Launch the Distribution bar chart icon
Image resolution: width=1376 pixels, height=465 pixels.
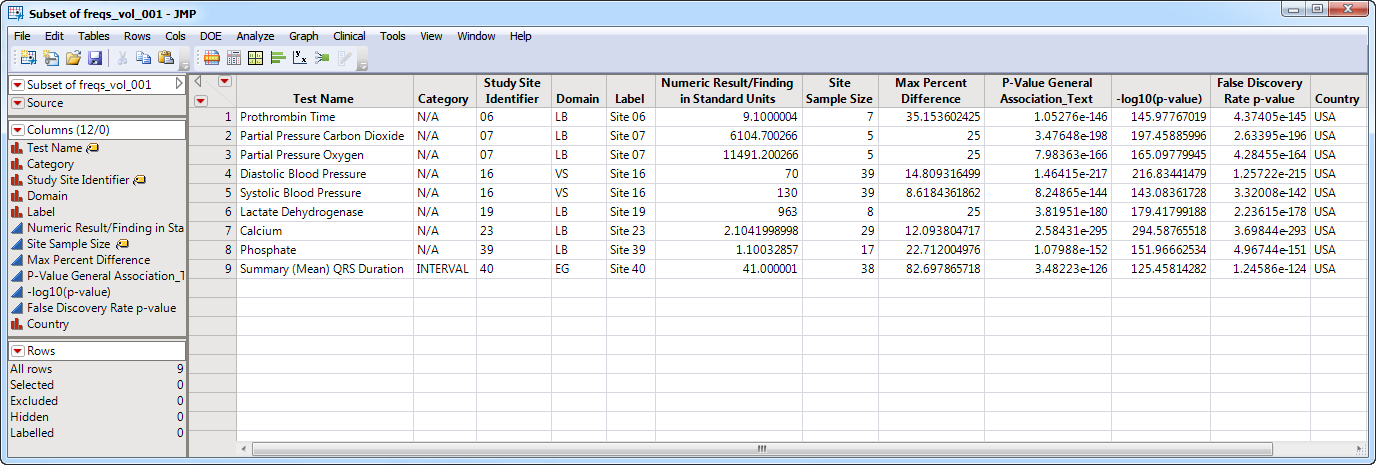tap(277, 59)
